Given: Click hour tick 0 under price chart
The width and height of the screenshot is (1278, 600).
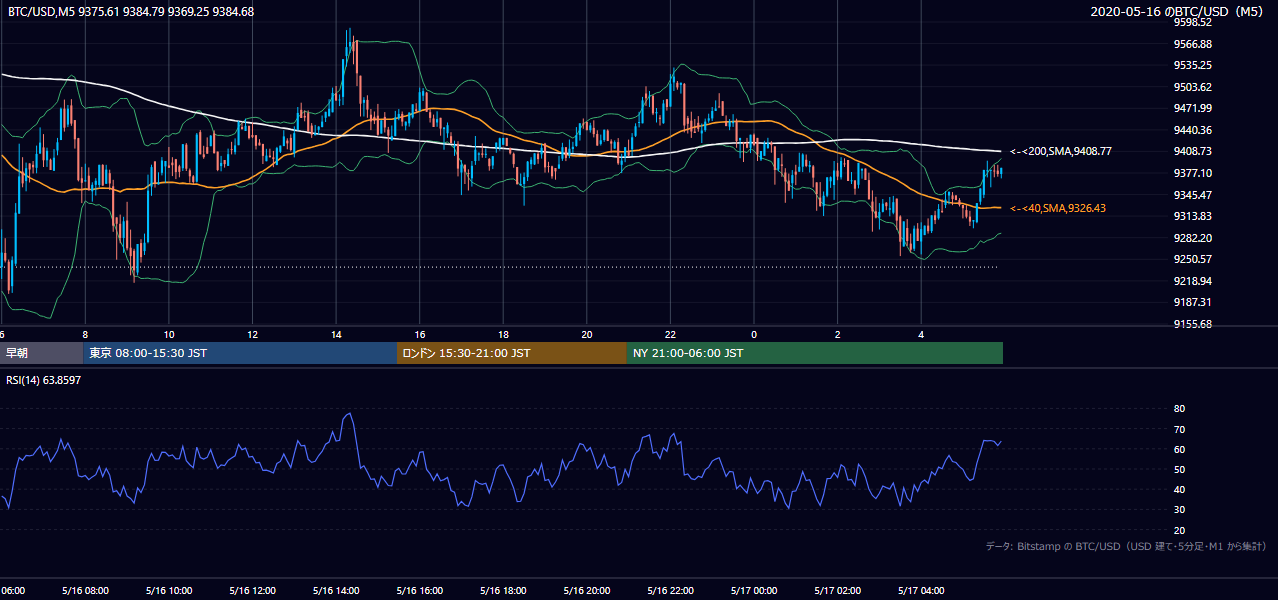Looking at the screenshot, I should tap(754, 334).
